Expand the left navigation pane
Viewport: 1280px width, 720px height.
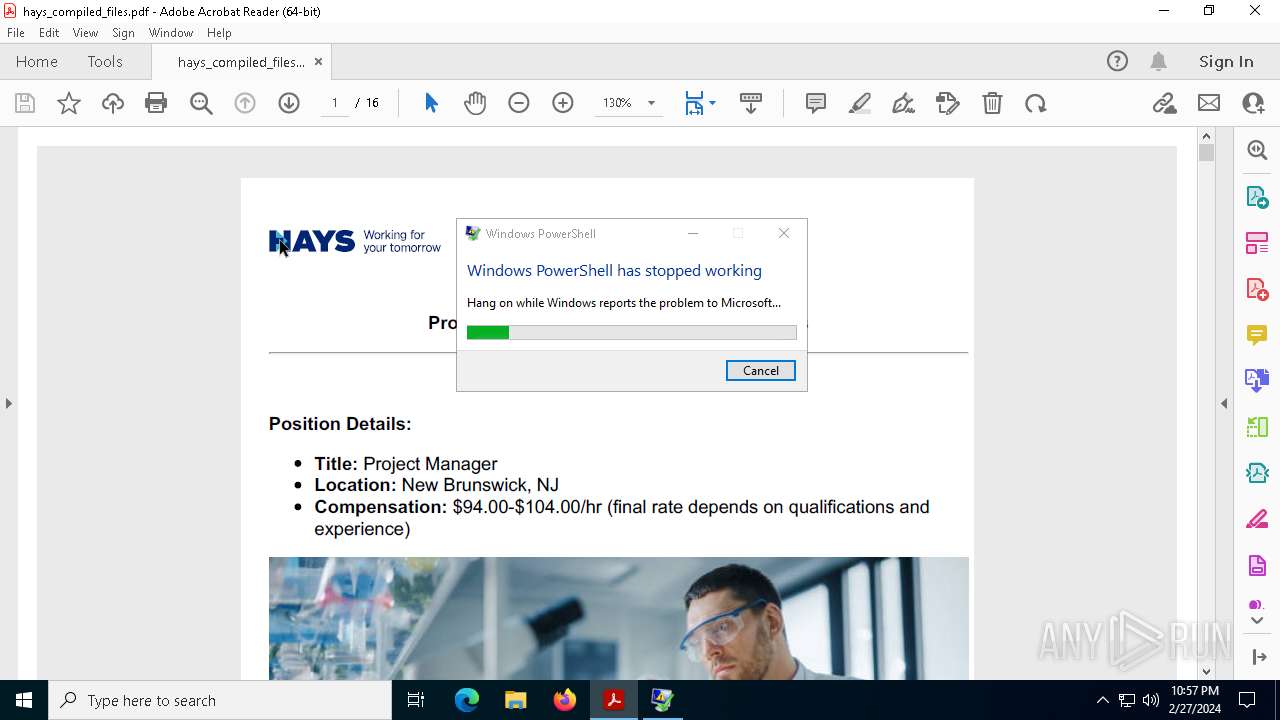pos(9,403)
